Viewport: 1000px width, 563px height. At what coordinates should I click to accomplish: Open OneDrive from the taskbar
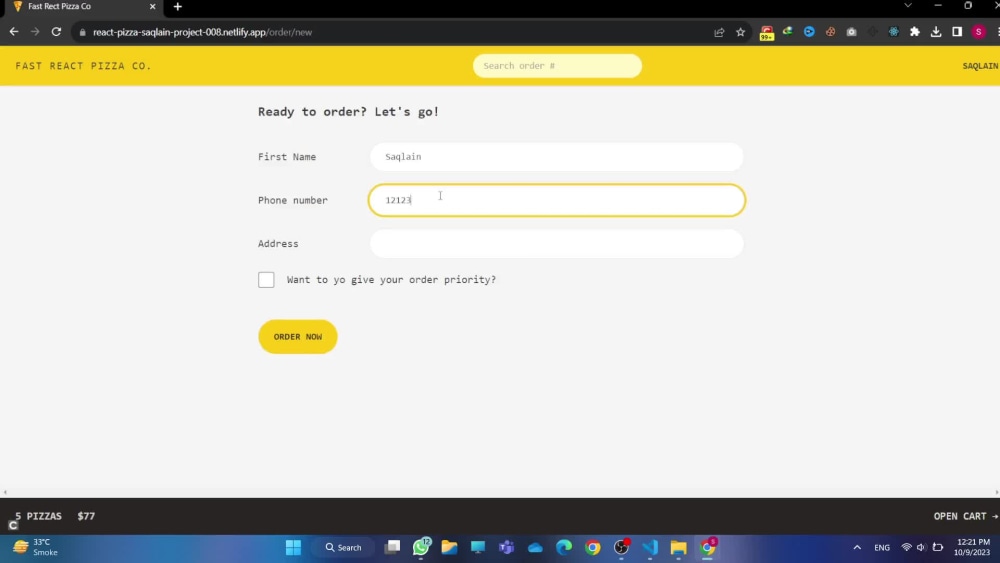[x=535, y=547]
